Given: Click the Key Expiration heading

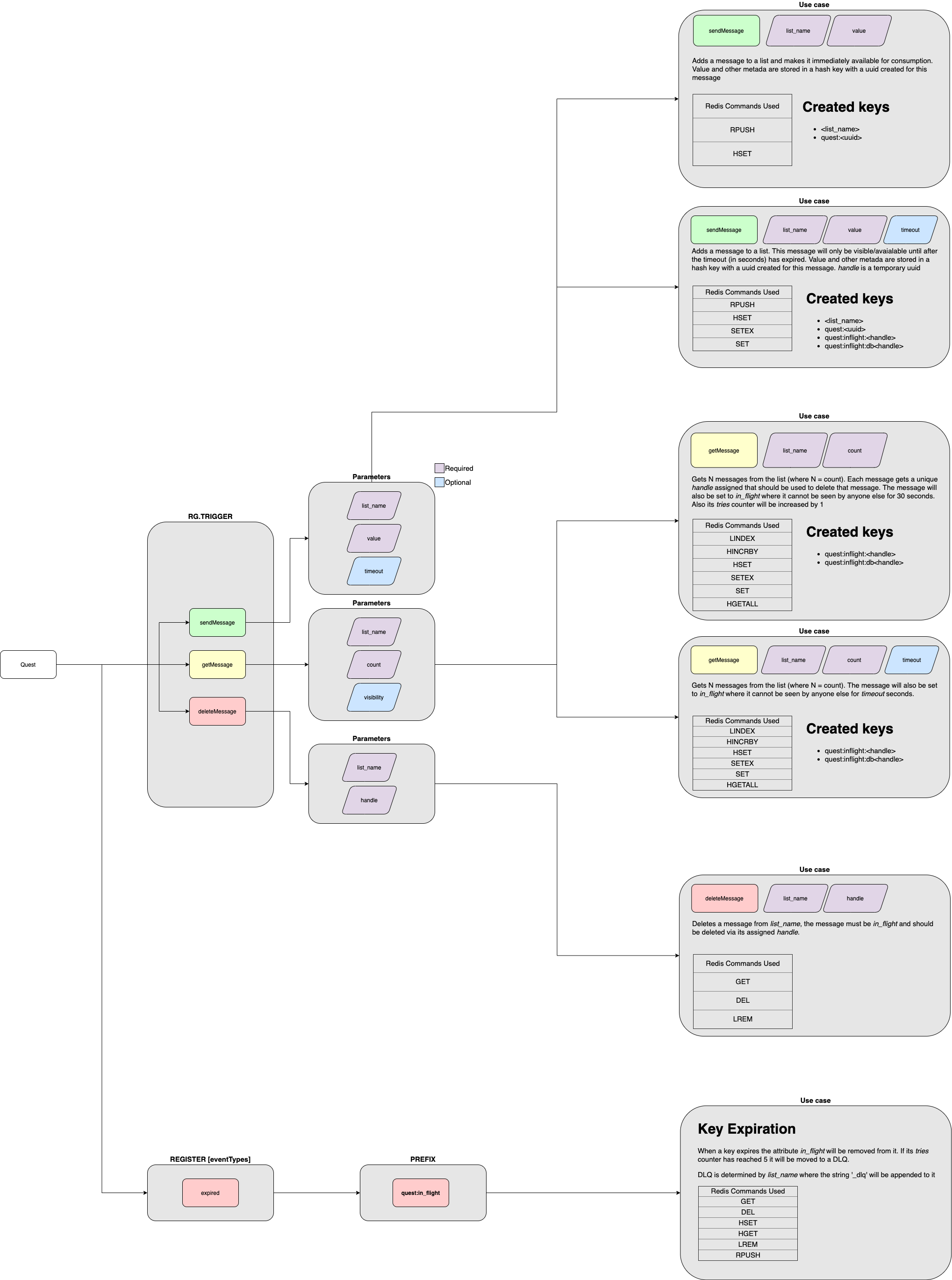Looking at the screenshot, I should point(746,1129).
